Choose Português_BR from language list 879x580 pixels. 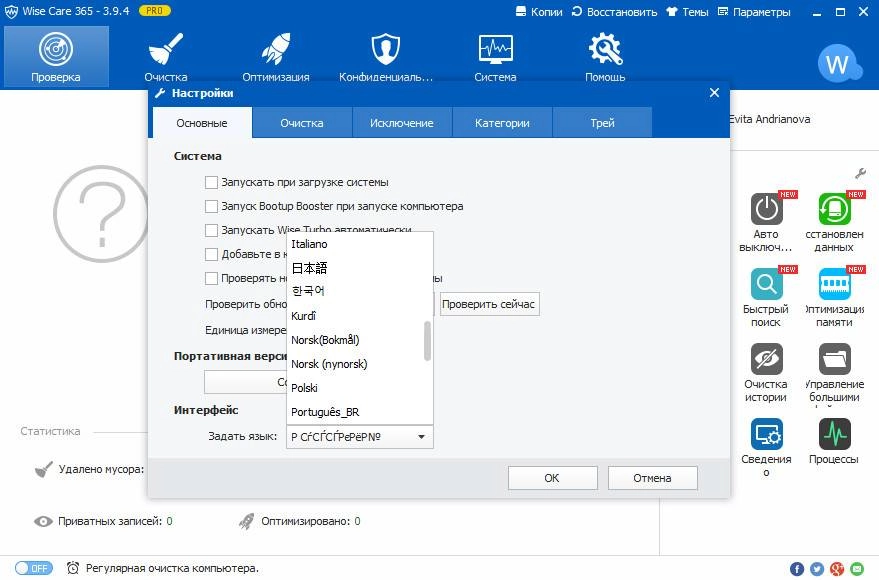[360, 412]
